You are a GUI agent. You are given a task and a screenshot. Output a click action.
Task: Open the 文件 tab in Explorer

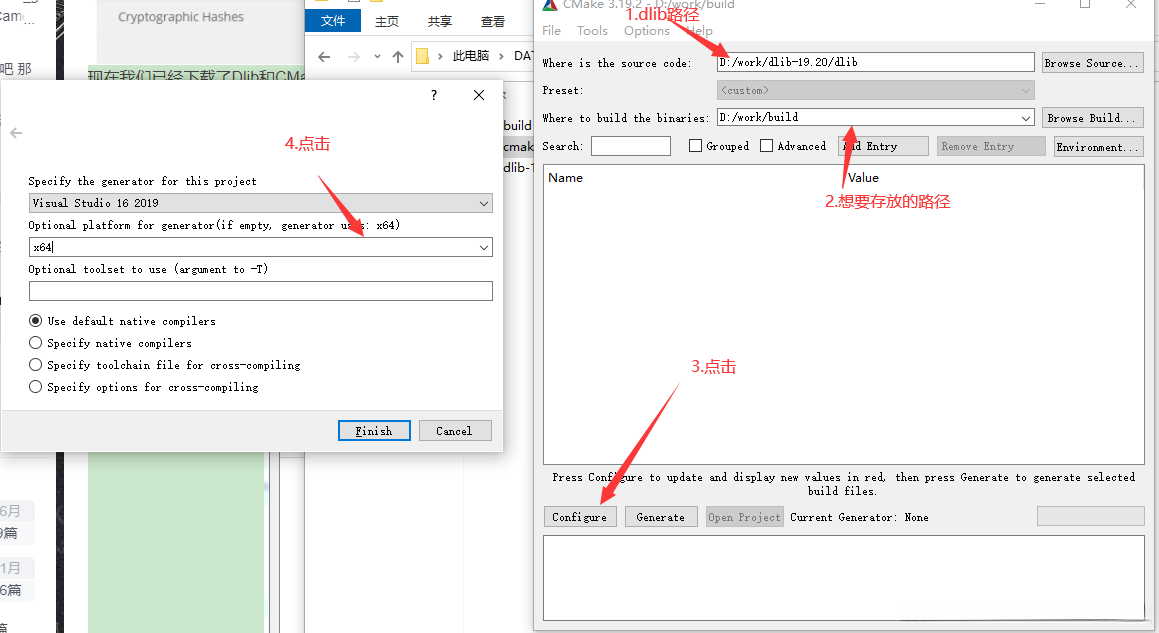click(333, 21)
